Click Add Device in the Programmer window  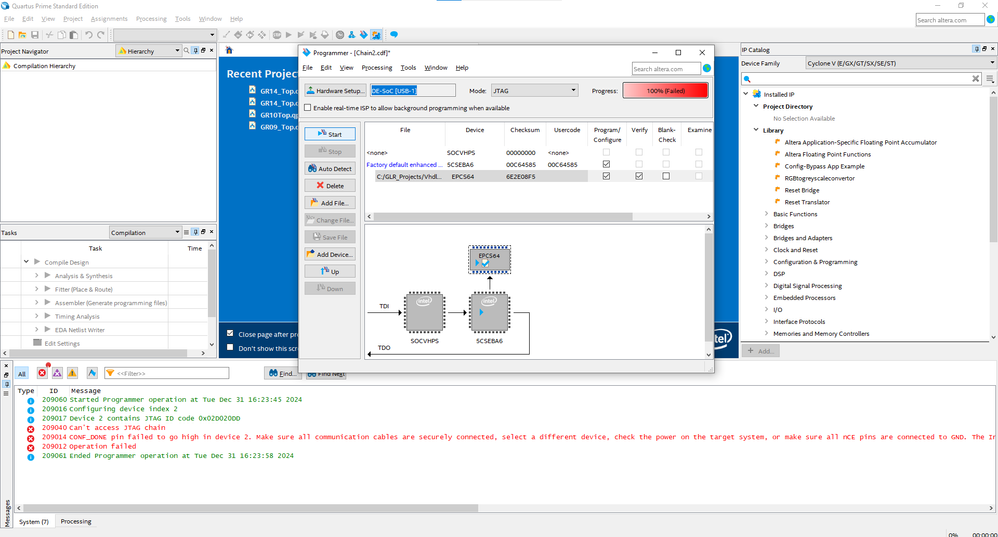(x=329, y=254)
